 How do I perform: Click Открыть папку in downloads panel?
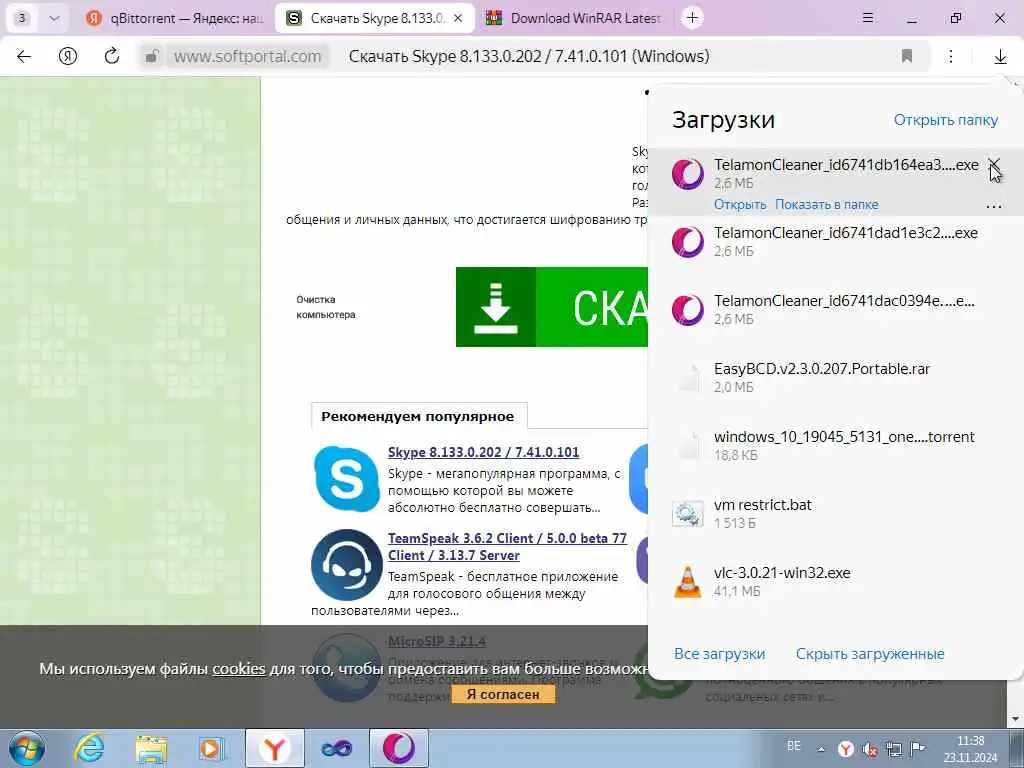946,120
